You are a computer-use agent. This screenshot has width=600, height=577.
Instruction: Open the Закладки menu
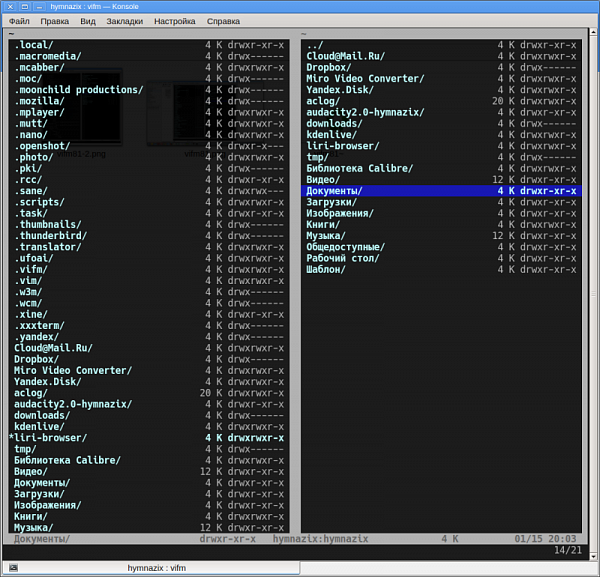coord(124,21)
